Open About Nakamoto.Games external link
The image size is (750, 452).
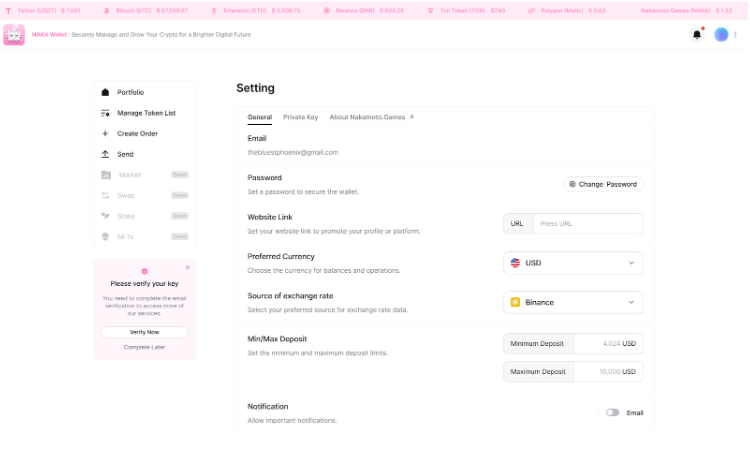(x=371, y=117)
